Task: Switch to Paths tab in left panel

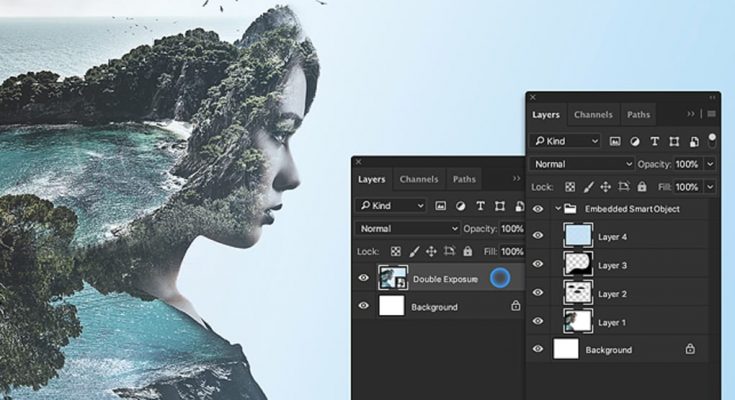Action: click(464, 179)
